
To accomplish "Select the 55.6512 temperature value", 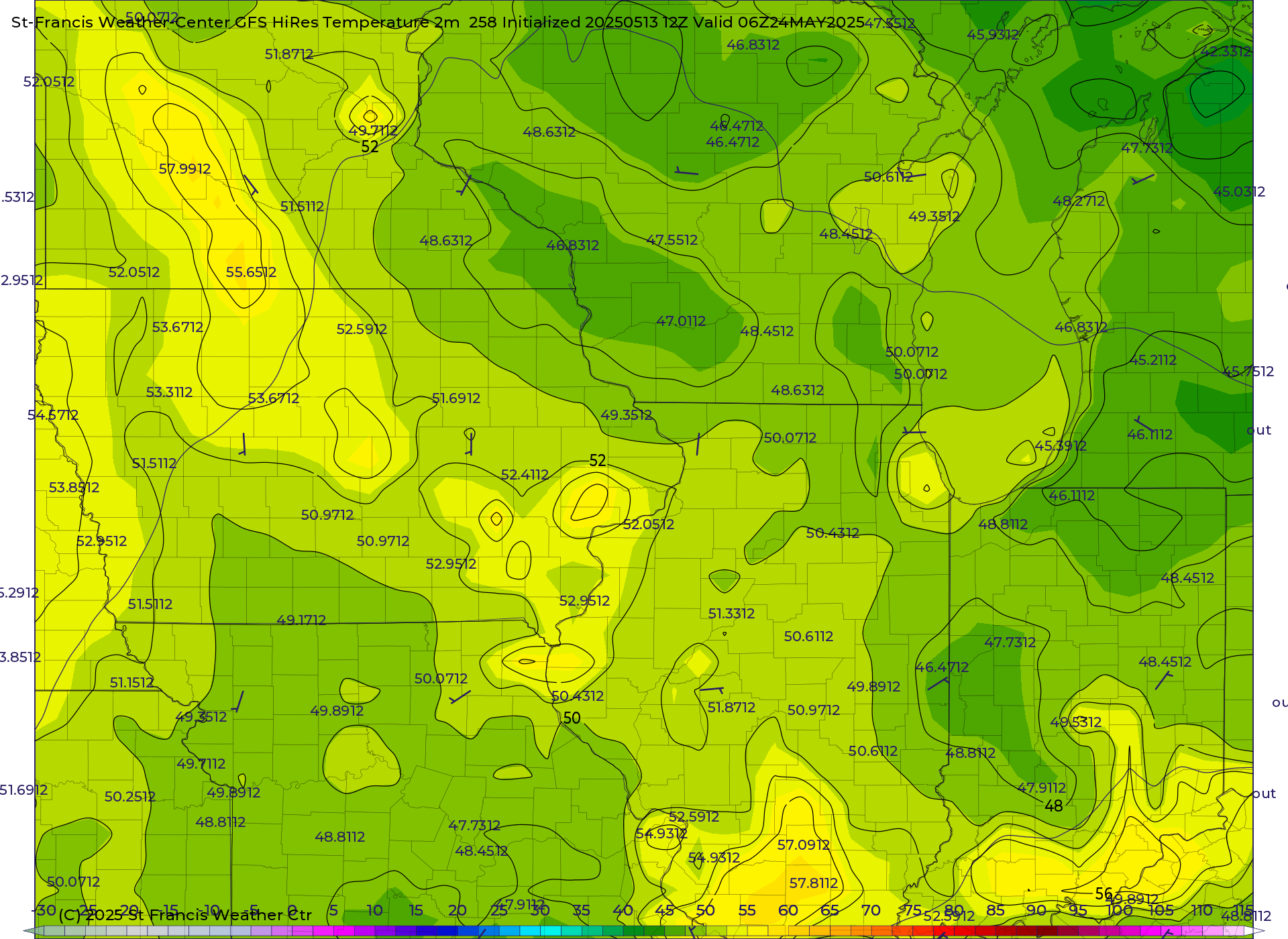I will click(x=251, y=272).
